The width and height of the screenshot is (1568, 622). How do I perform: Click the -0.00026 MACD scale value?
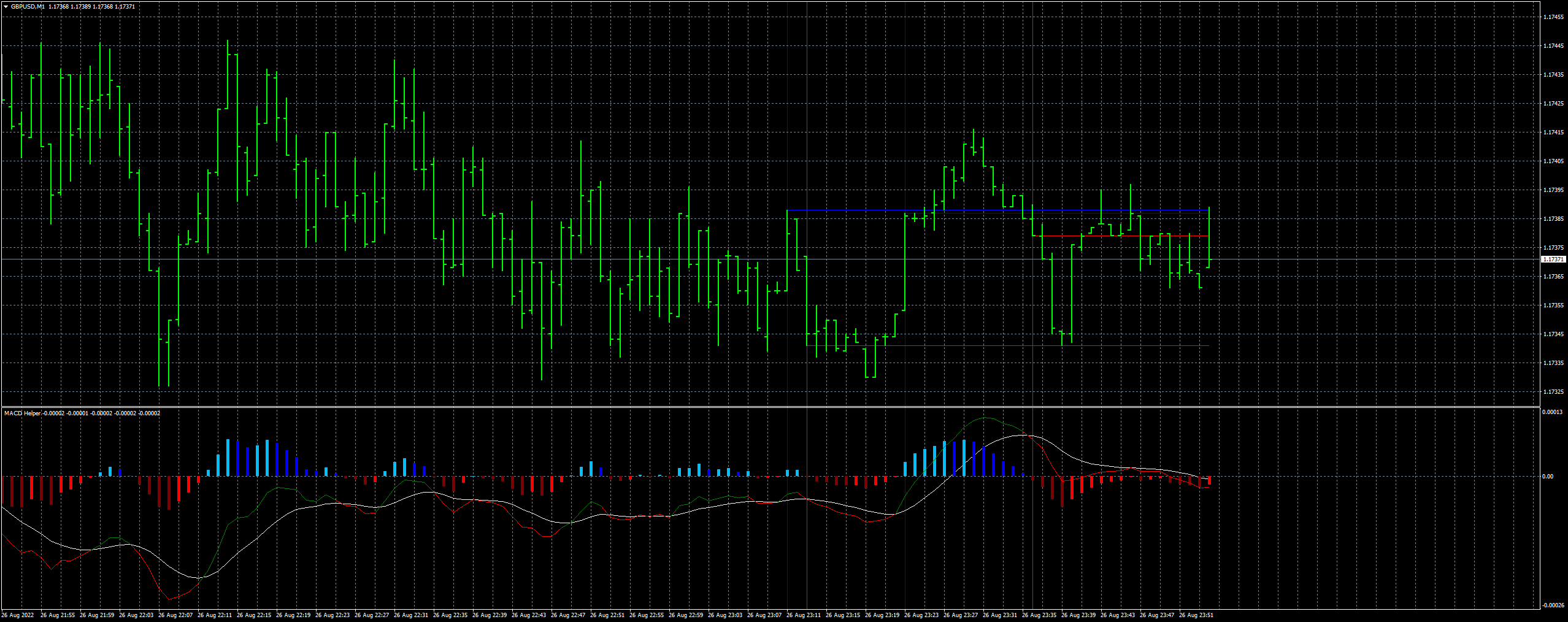point(1553,605)
